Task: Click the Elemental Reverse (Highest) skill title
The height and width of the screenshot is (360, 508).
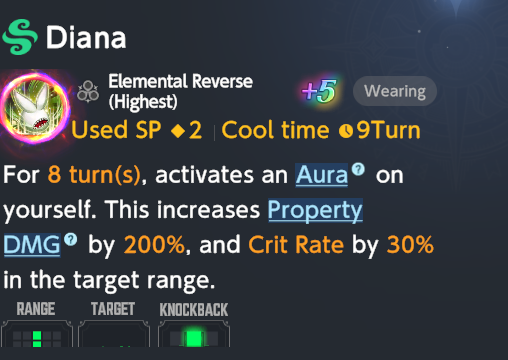Action: [x=180, y=91]
